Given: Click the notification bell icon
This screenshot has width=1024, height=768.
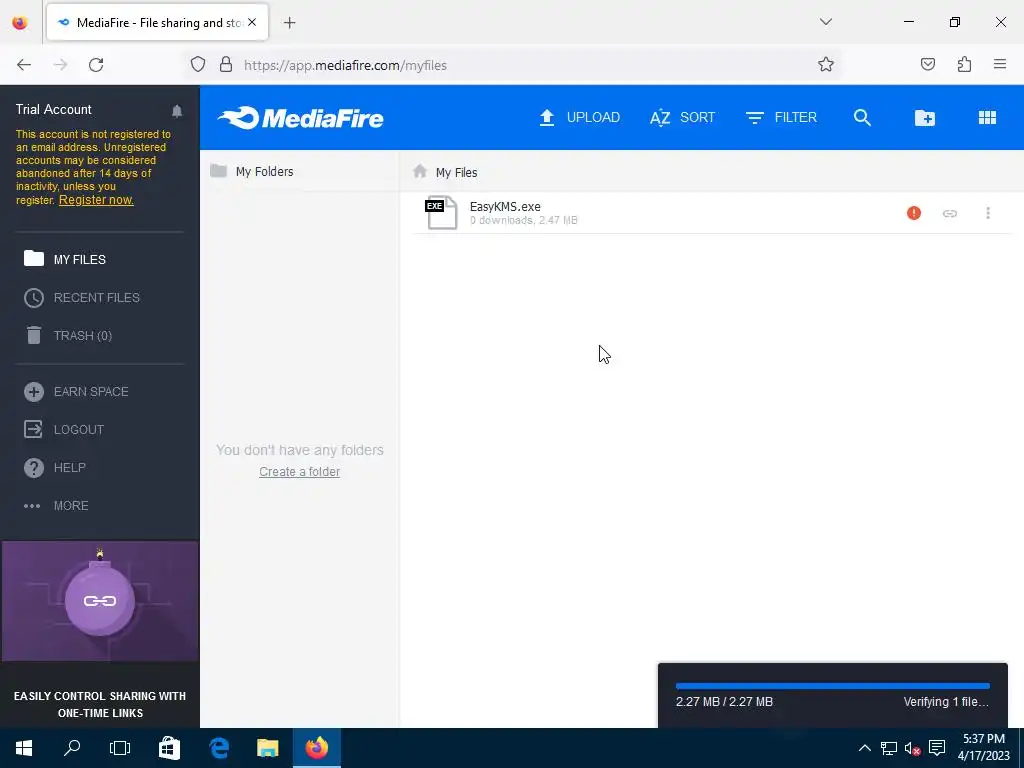Looking at the screenshot, I should 177,111.
